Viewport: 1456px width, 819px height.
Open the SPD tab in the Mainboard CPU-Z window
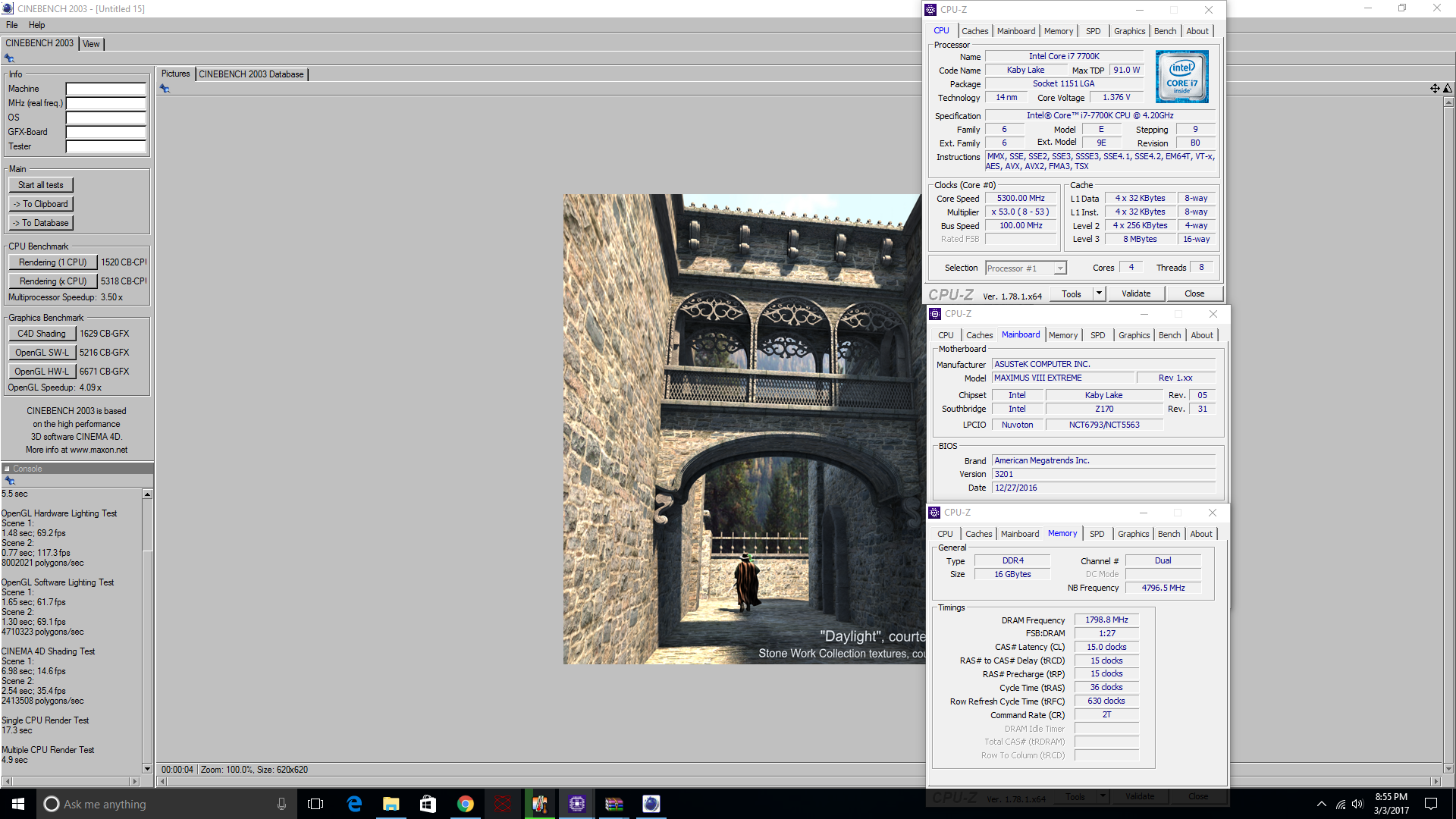coord(1097,335)
